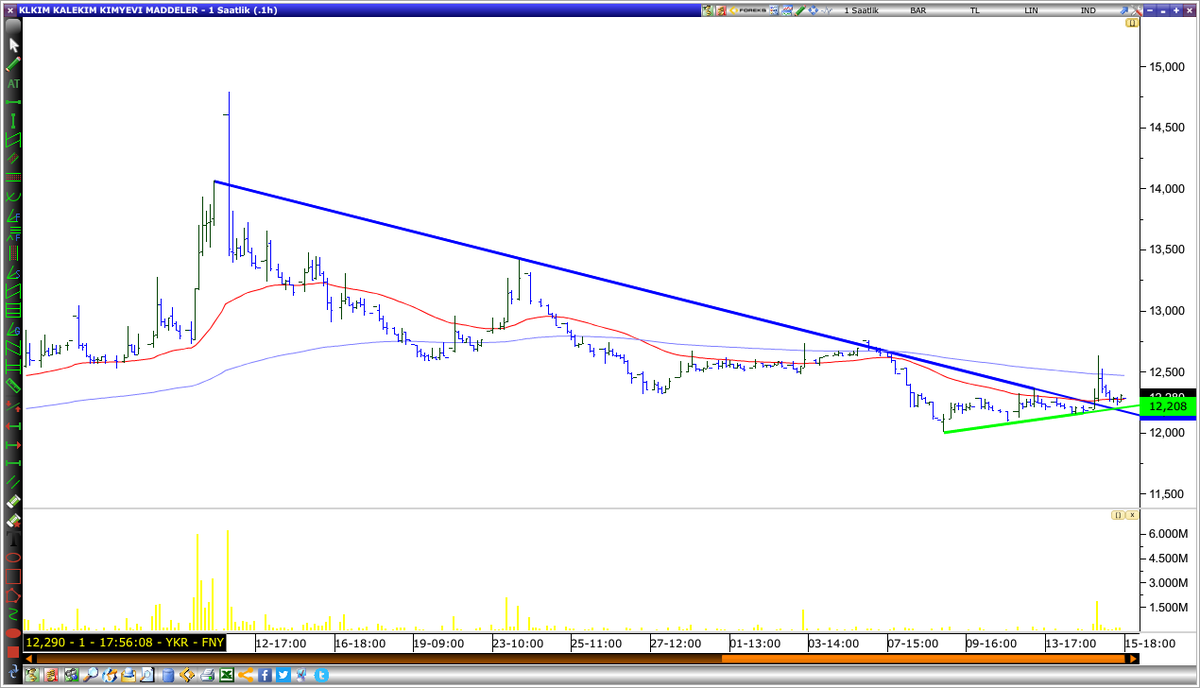Screen dimensions: 1200x688
Task: Click the scroll-left orange arrow at chart bottom
Action: pos(31,658)
